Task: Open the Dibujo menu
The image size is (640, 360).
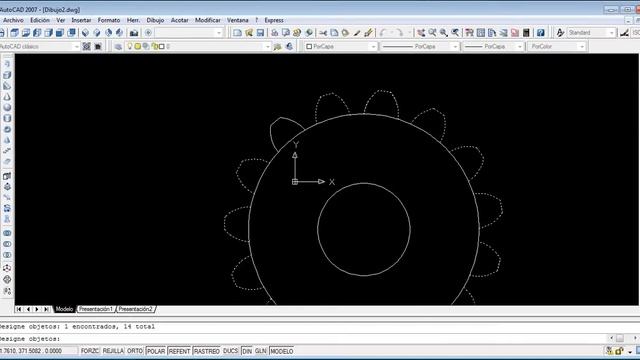Action: click(155, 20)
